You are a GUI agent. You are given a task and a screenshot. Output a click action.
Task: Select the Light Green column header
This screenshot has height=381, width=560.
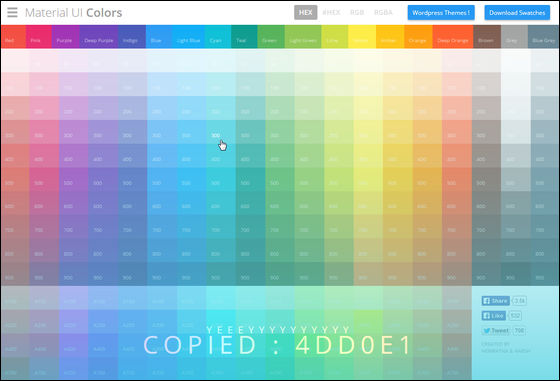pos(303,36)
